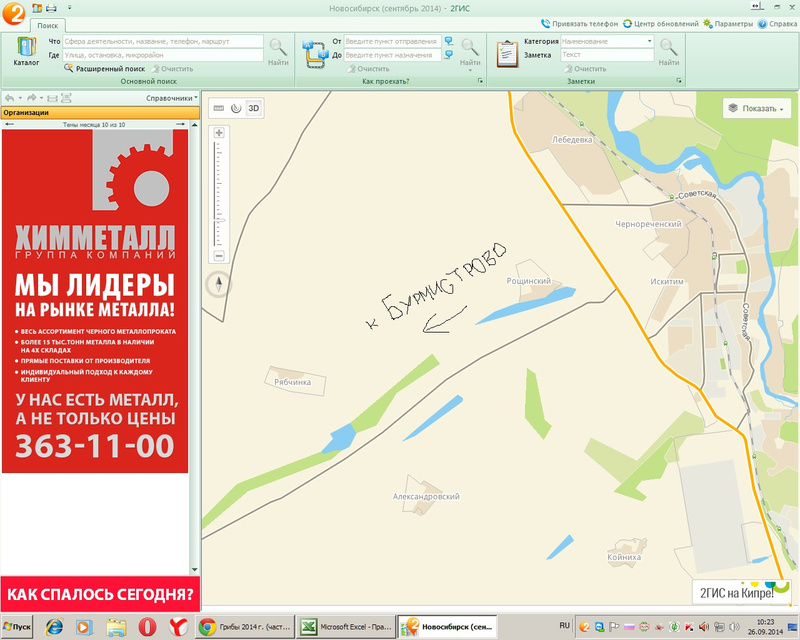Image resolution: width=800 pixels, height=640 pixels.
Task: Focus the Где address field
Action: coord(163,55)
